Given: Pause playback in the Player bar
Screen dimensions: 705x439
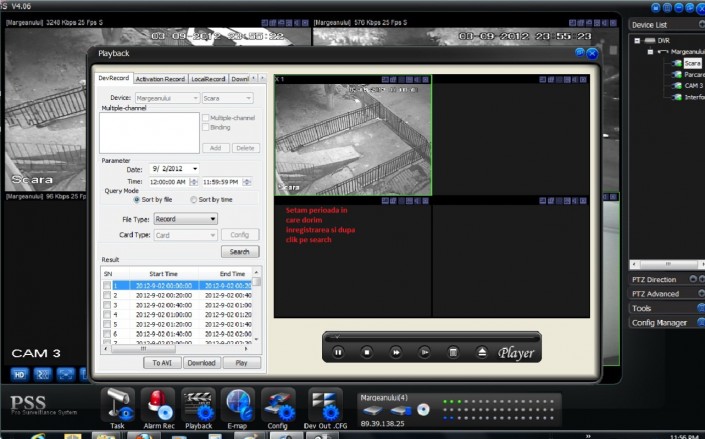Looking at the screenshot, I should click(339, 352).
